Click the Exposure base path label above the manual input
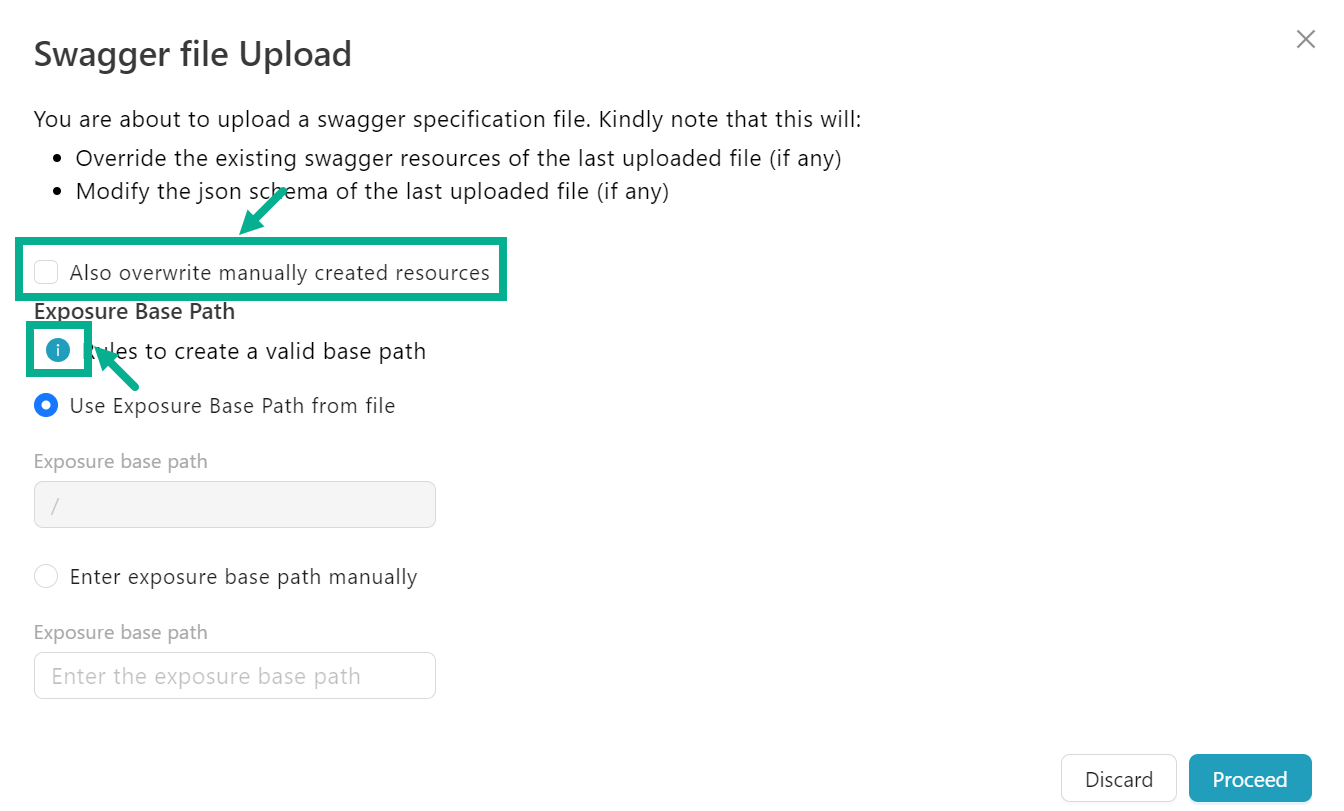 coord(121,633)
